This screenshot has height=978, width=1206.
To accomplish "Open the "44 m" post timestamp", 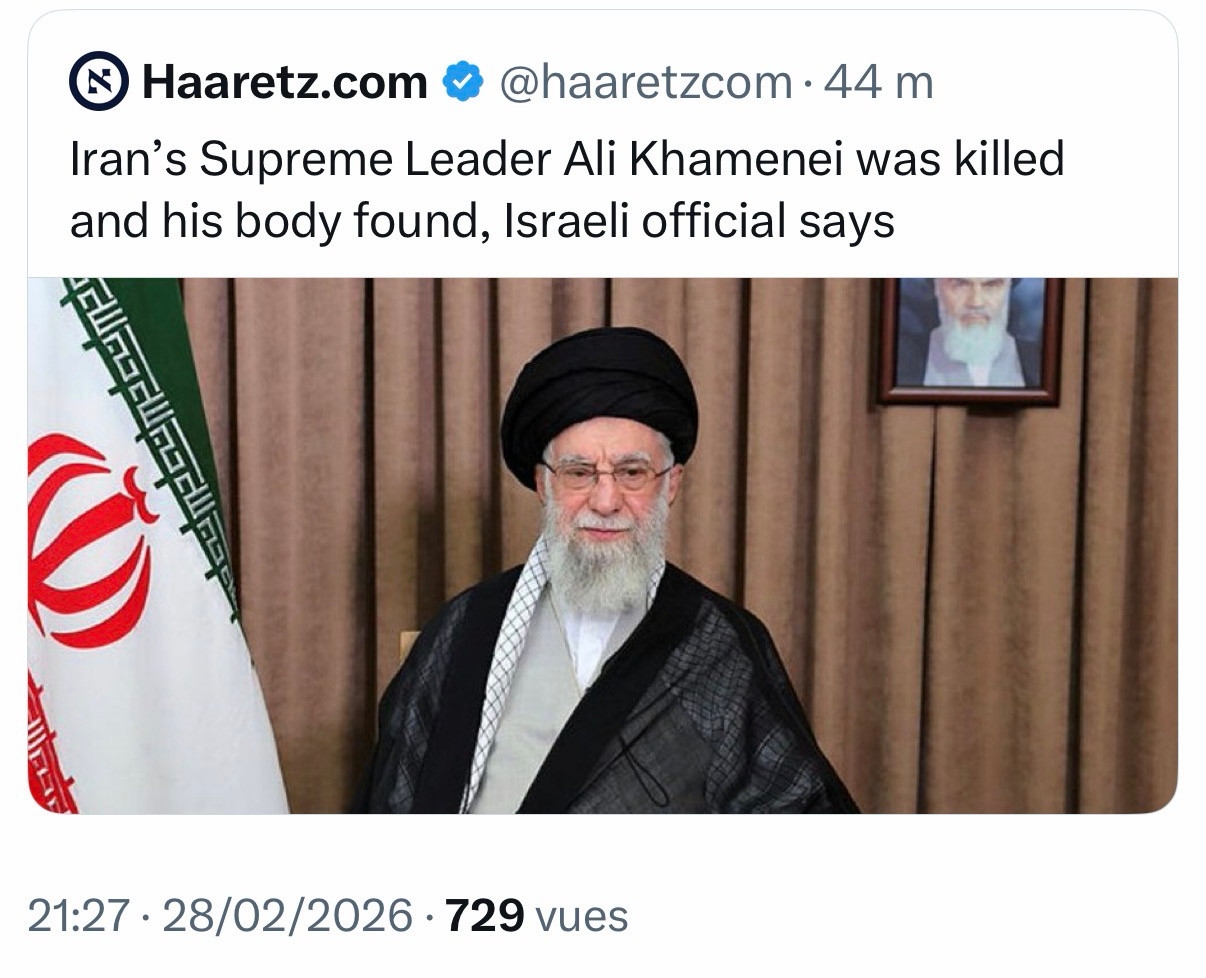I will (x=878, y=81).
